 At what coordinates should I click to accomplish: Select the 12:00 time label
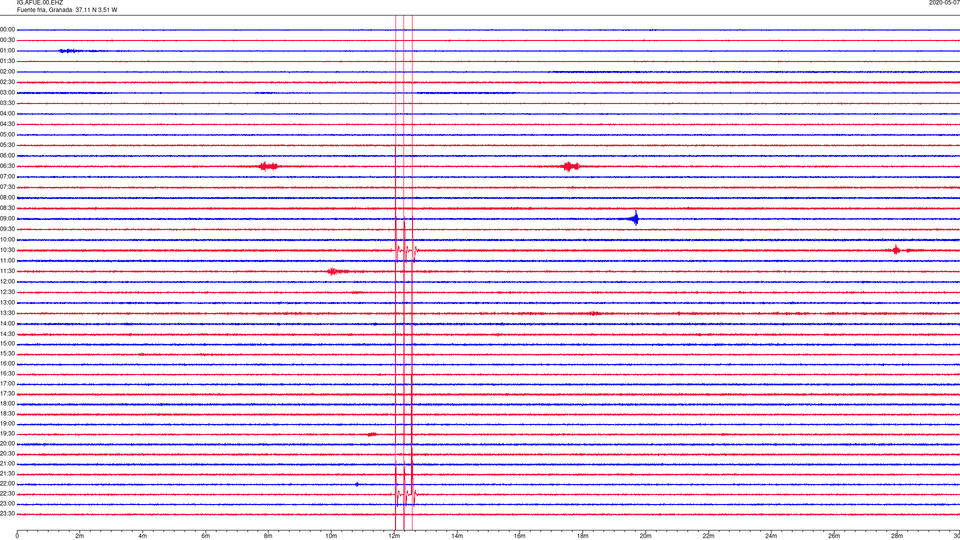tap(8, 282)
